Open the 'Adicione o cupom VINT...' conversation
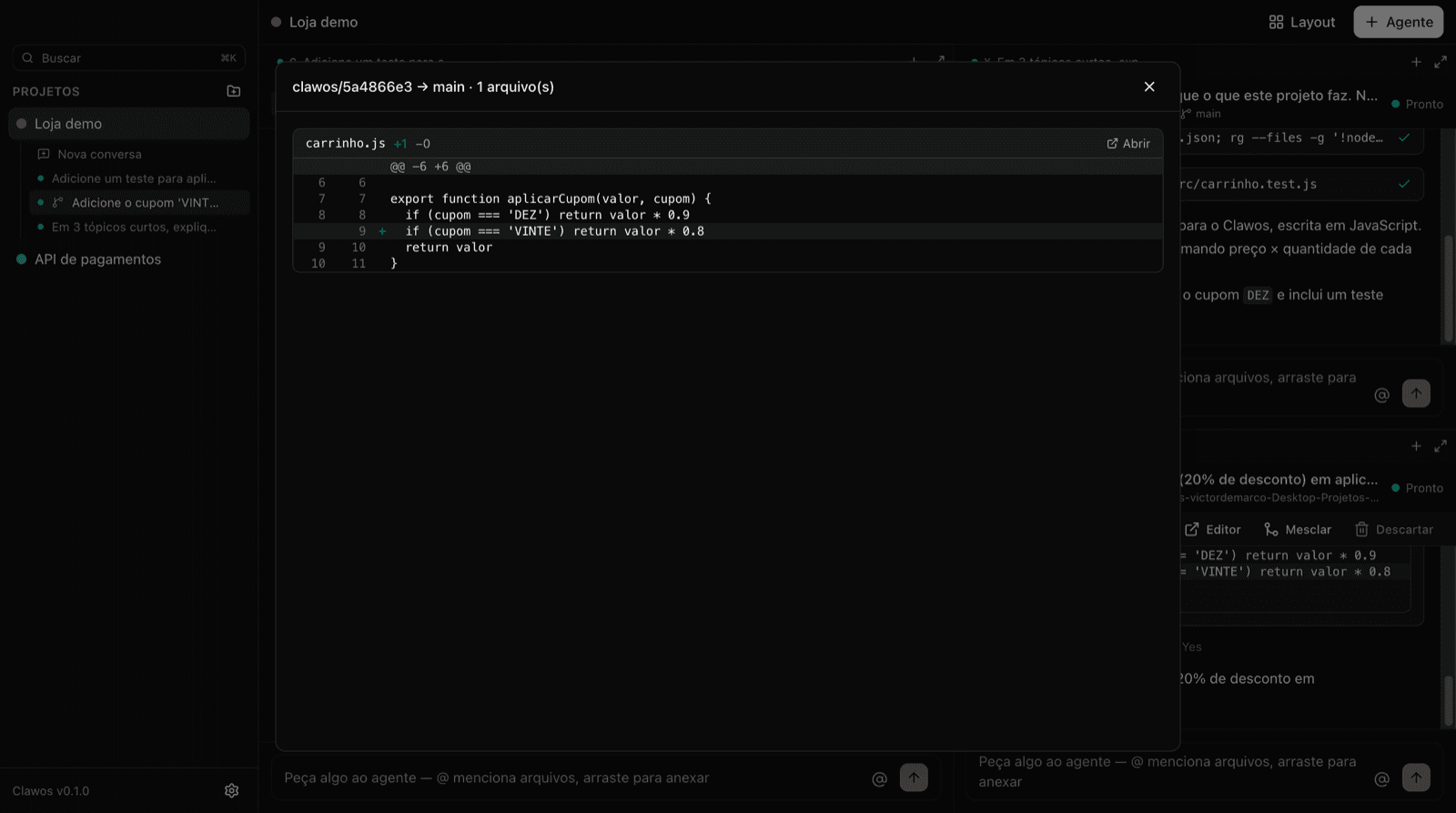 [x=138, y=202]
